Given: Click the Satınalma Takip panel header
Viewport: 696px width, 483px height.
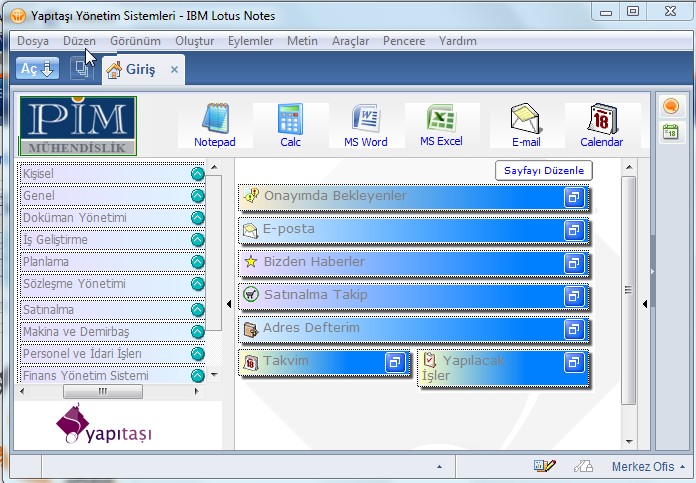Looking at the screenshot, I should tap(400, 295).
